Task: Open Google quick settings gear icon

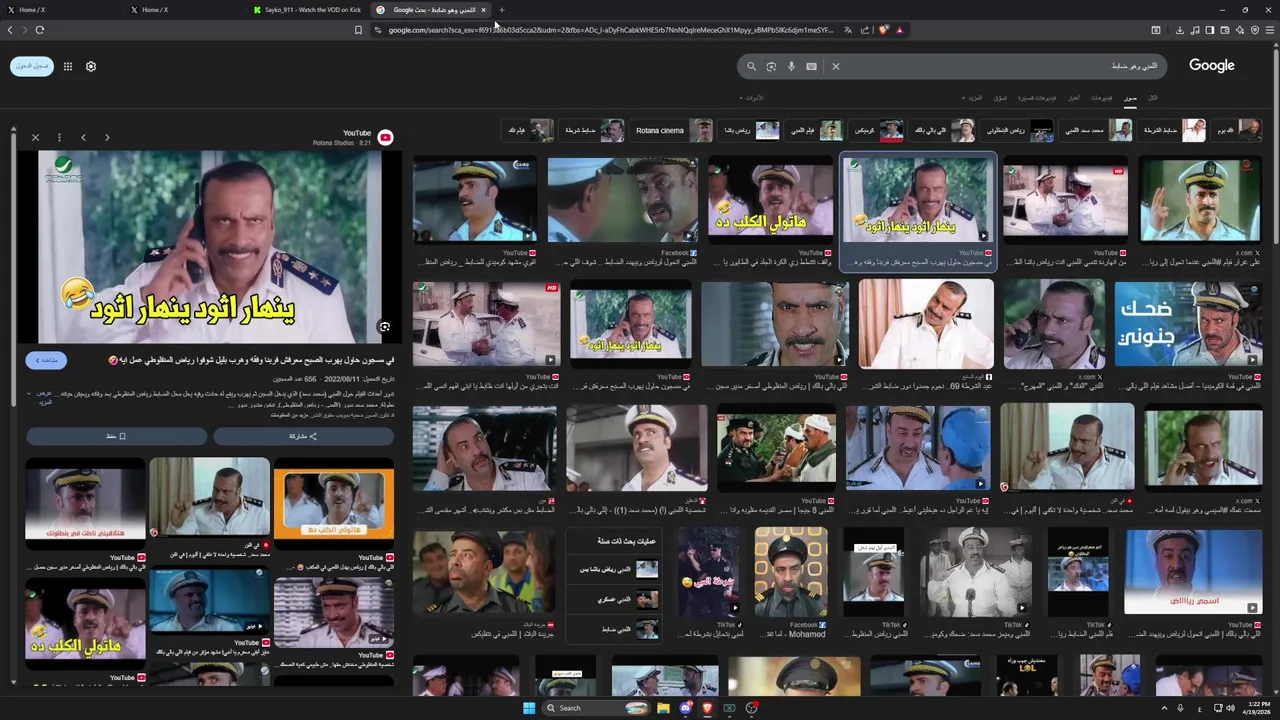Action: coord(91,66)
